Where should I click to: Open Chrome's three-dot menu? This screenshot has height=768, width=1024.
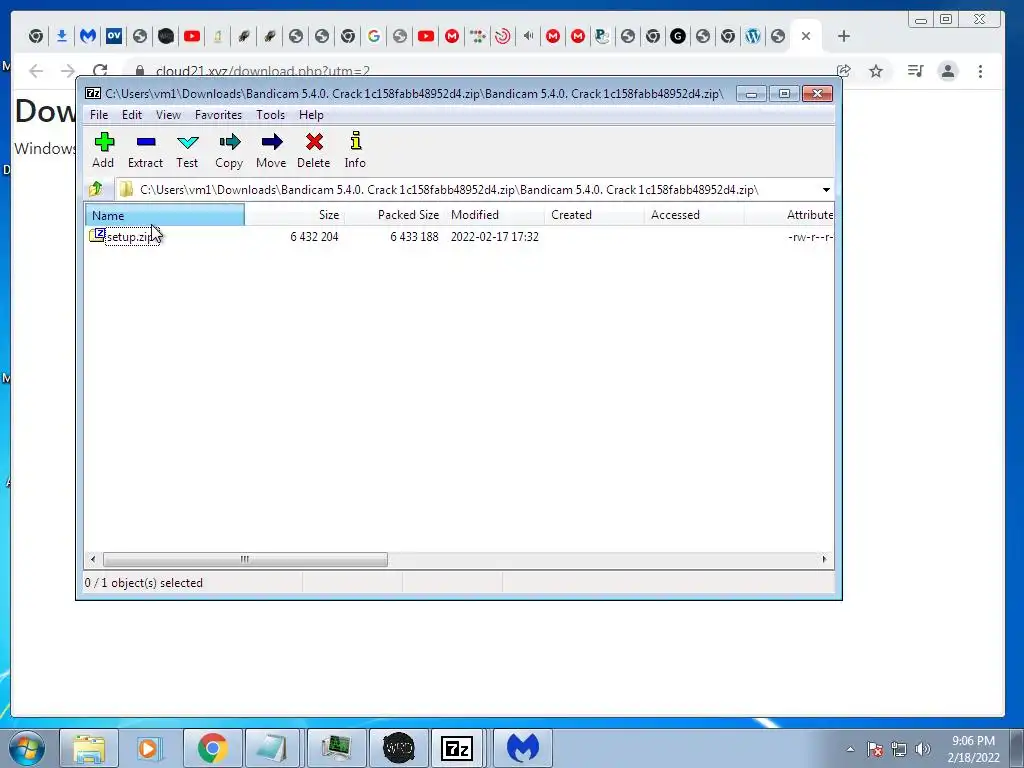tap(980, 71)
